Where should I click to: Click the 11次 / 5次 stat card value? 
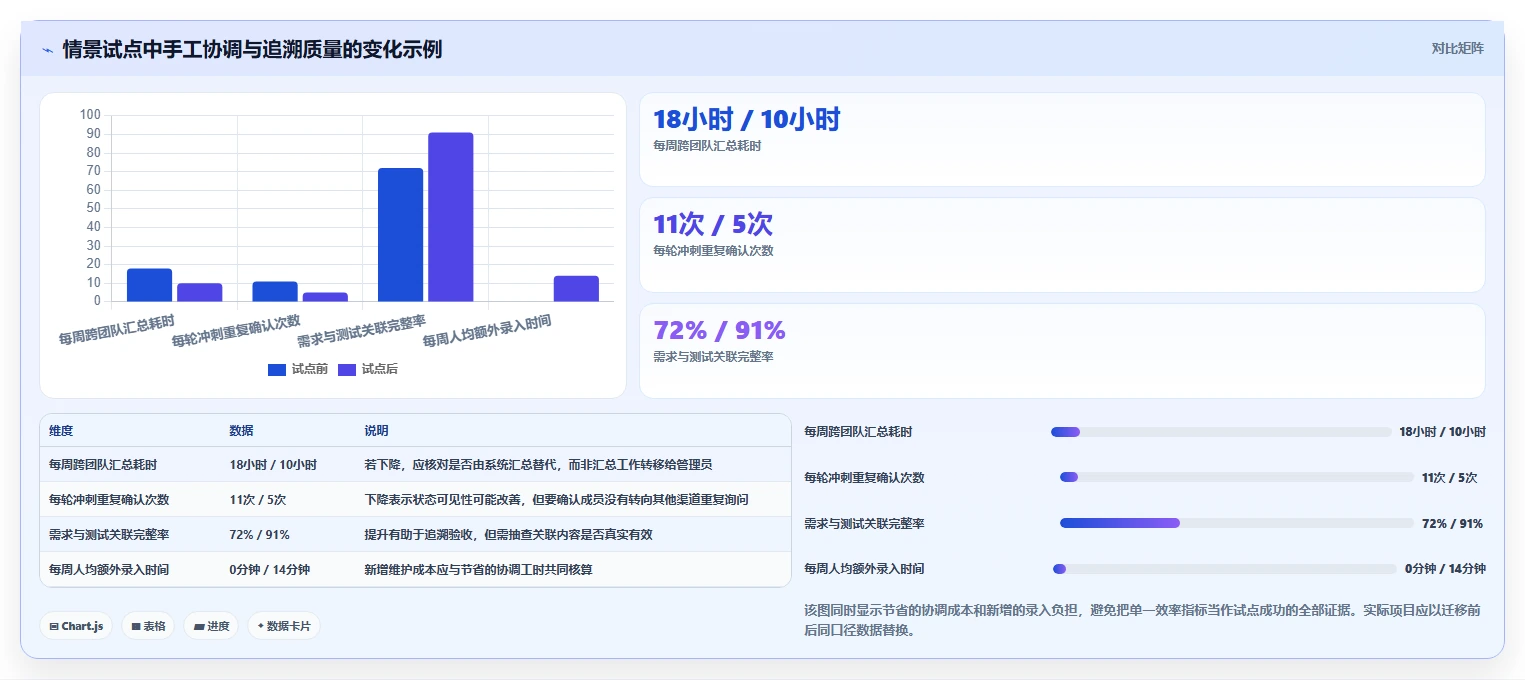pyautogui.click(x=713, y=224)
